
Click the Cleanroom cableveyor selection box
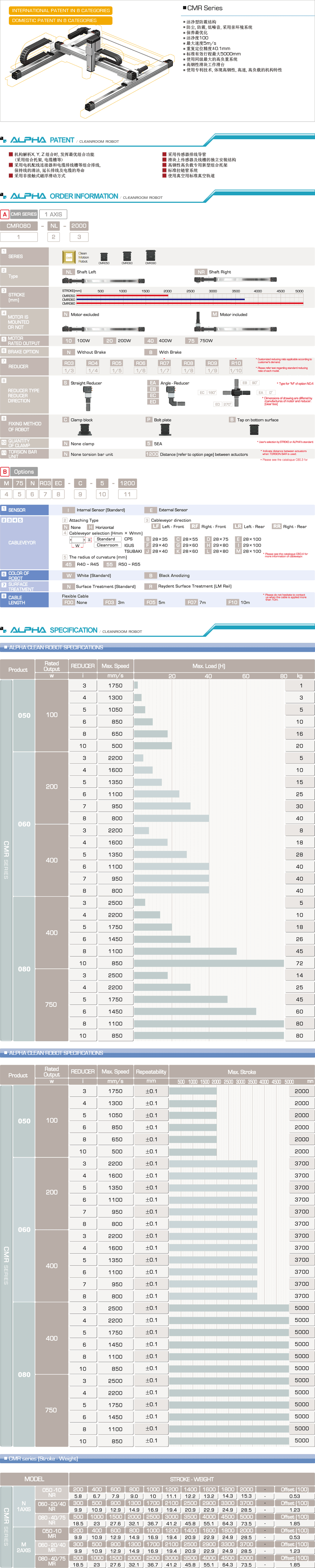(107, 546)
